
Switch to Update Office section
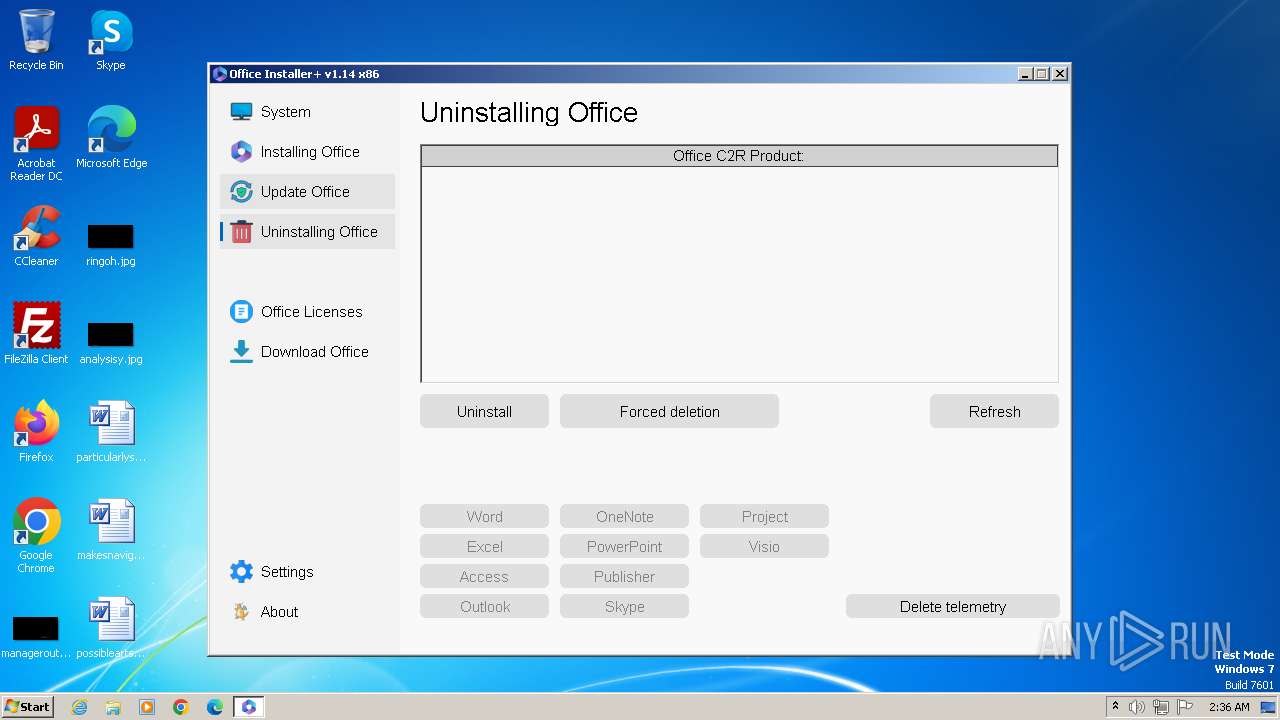[307, 192]
